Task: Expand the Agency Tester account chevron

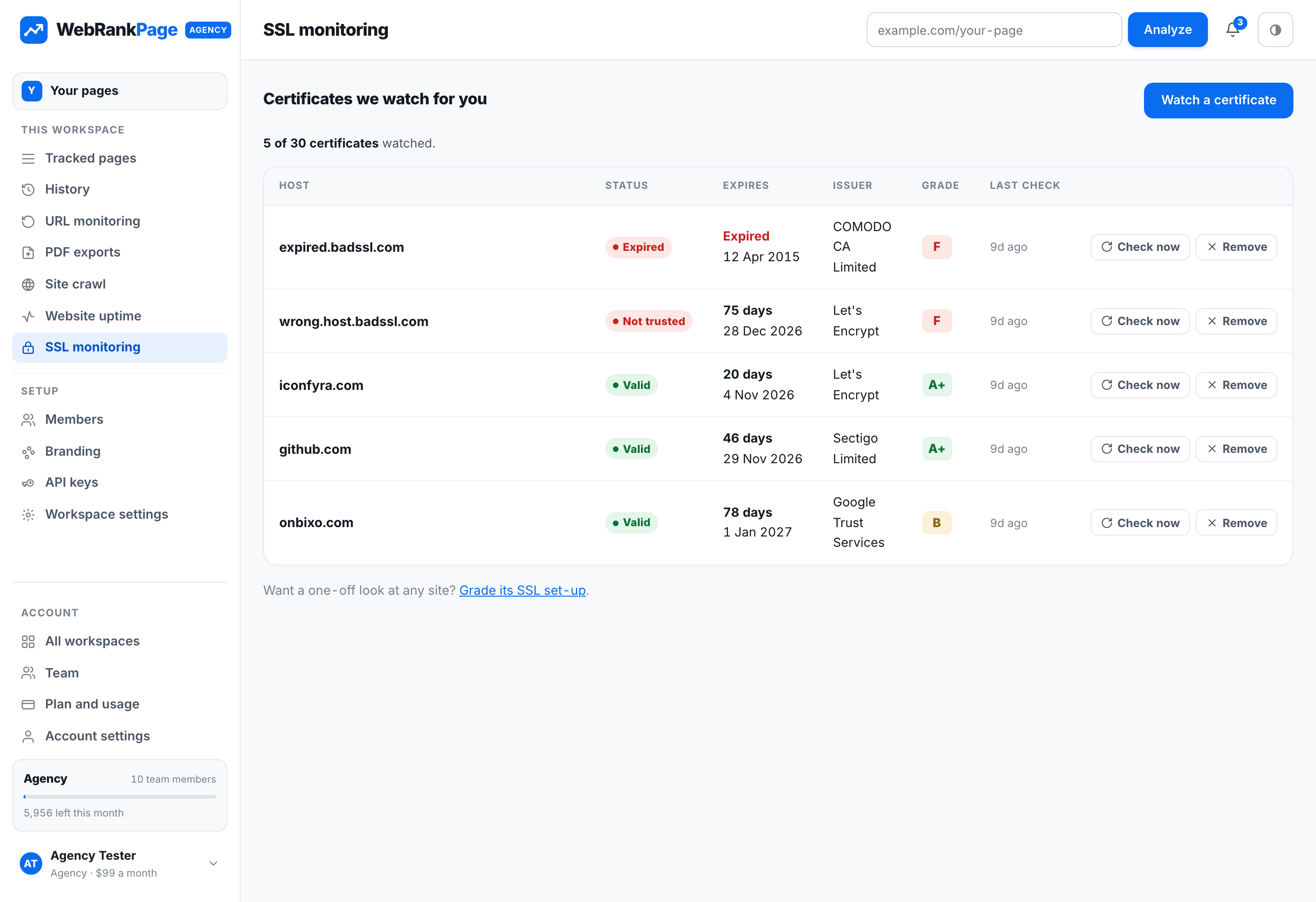Action: click(213, 863)
